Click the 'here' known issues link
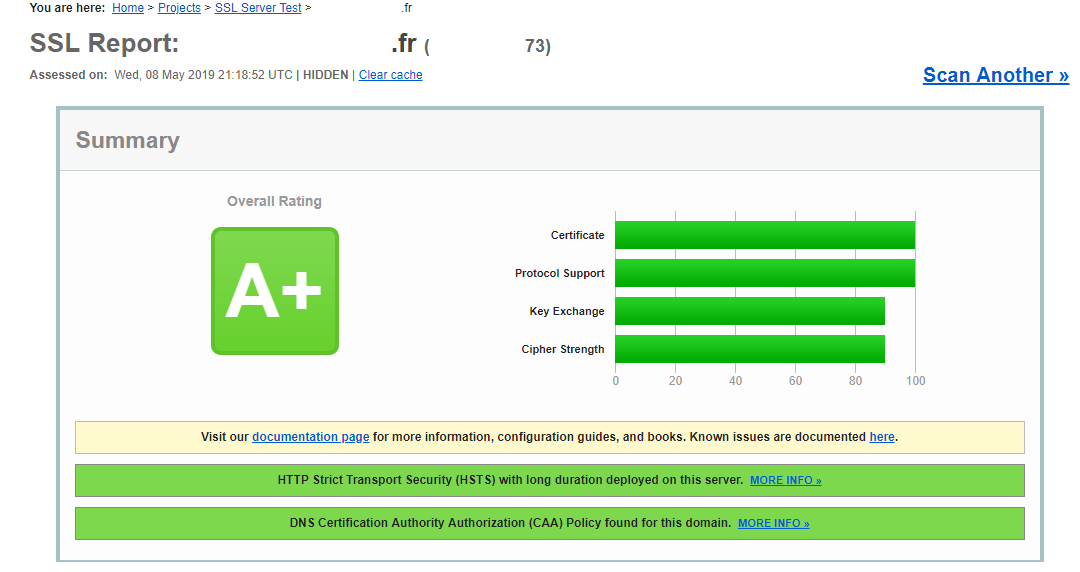This screenshot has height=572, width=1080. (x=881, y=437)
